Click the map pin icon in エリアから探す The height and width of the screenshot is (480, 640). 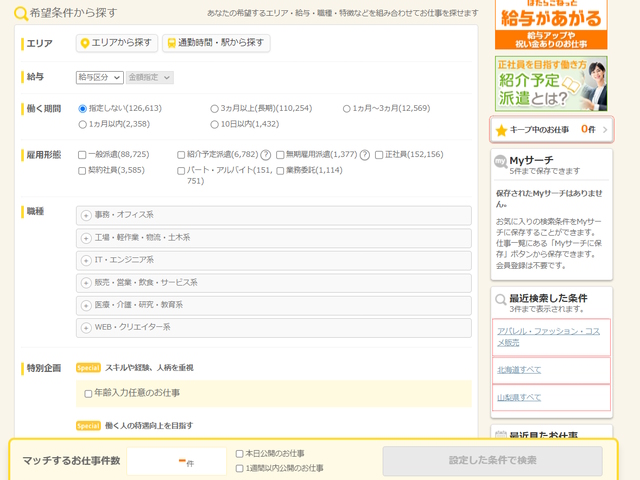click(x=86, y=43)
